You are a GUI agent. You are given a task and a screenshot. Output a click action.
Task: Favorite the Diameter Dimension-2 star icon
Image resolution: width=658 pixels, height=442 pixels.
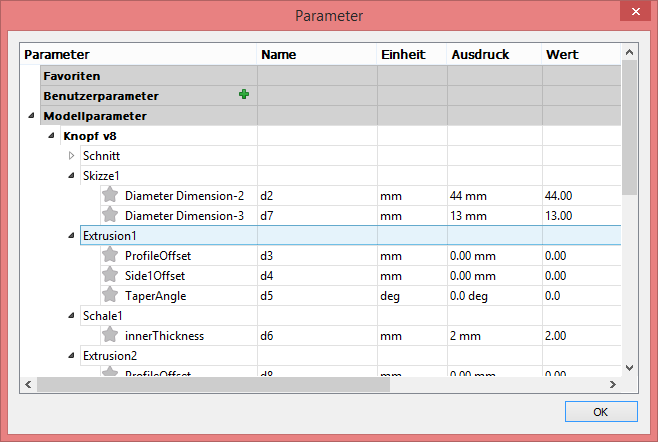click(111, 195)
